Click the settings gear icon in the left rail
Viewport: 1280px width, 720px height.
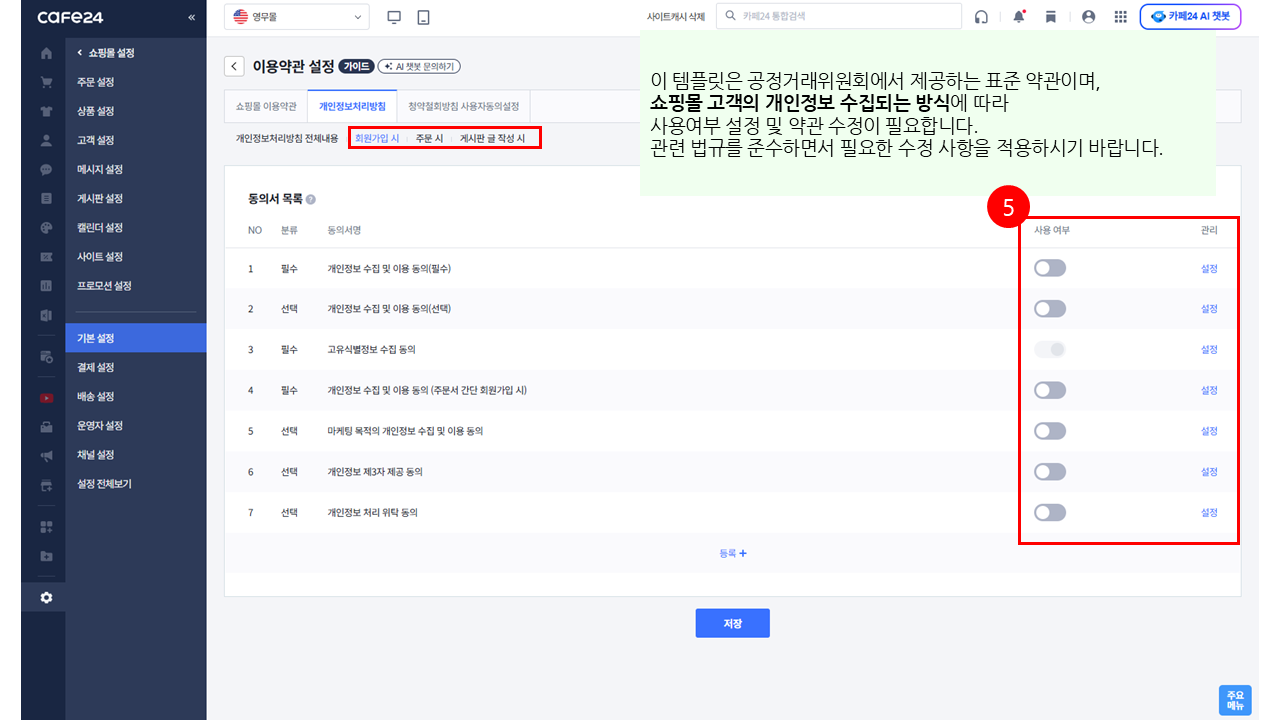click(x=46, y=597)
